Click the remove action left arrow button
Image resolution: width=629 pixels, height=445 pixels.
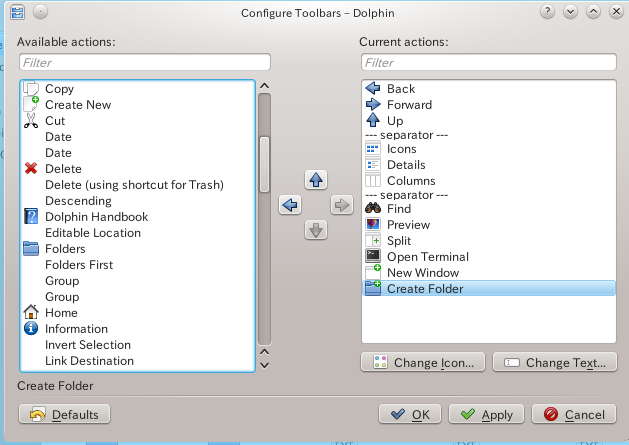(x=290, y=205)
